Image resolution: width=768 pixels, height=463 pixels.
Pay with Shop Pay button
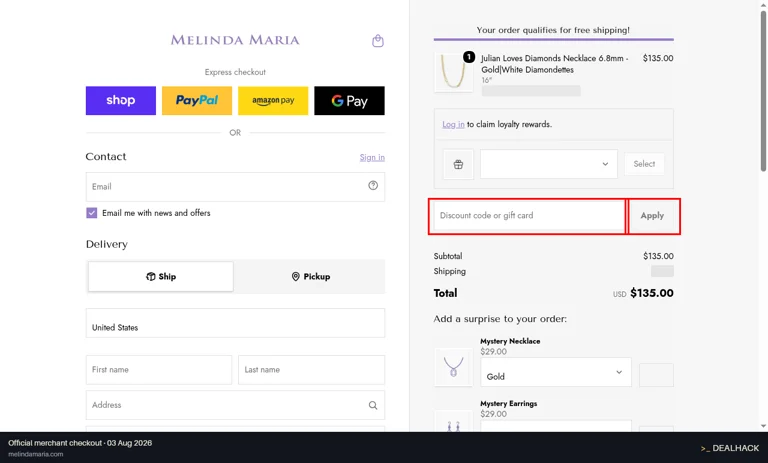121,100
